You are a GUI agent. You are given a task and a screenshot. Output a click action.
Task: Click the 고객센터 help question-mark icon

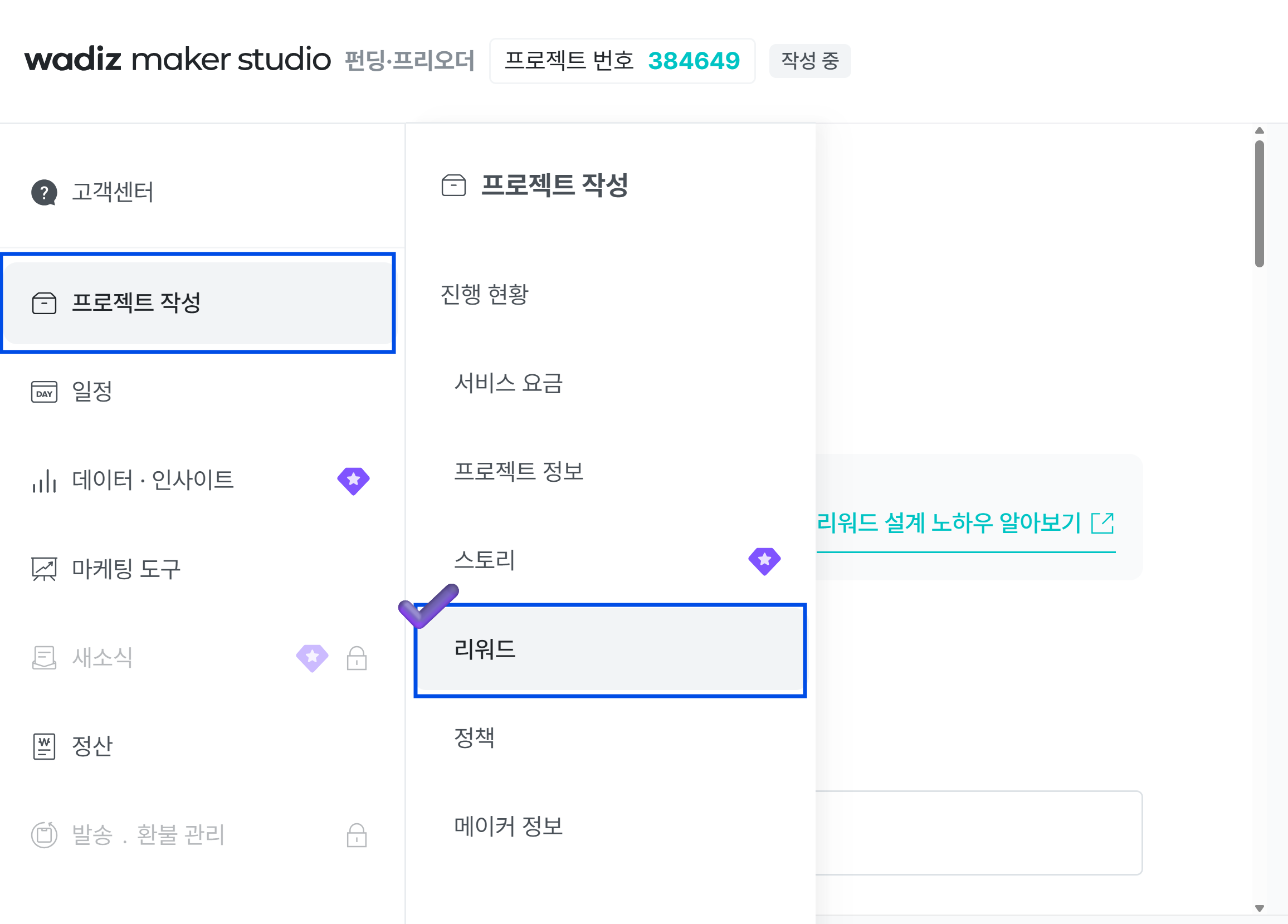click(x=43, y=193)
